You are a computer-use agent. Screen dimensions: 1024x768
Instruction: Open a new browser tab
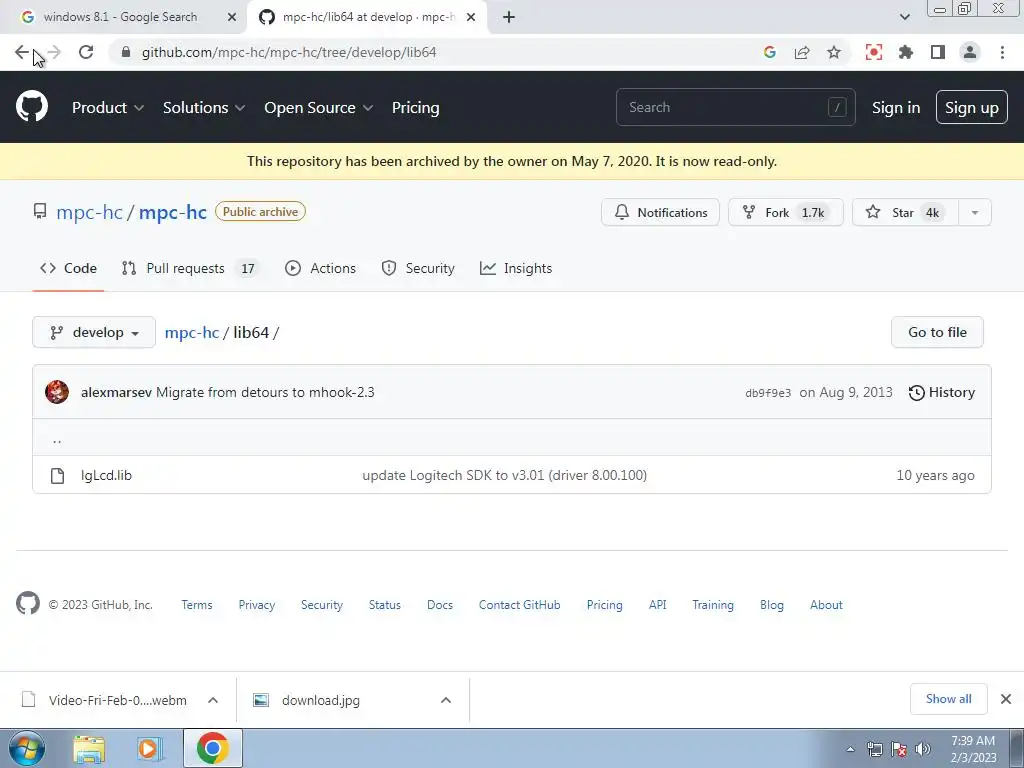coord(509,17)
